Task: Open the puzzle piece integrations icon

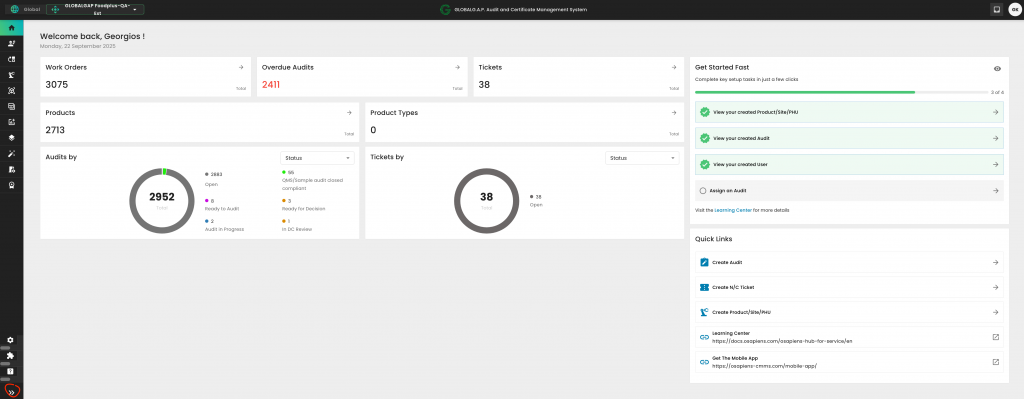Action: tap(10, 356)
